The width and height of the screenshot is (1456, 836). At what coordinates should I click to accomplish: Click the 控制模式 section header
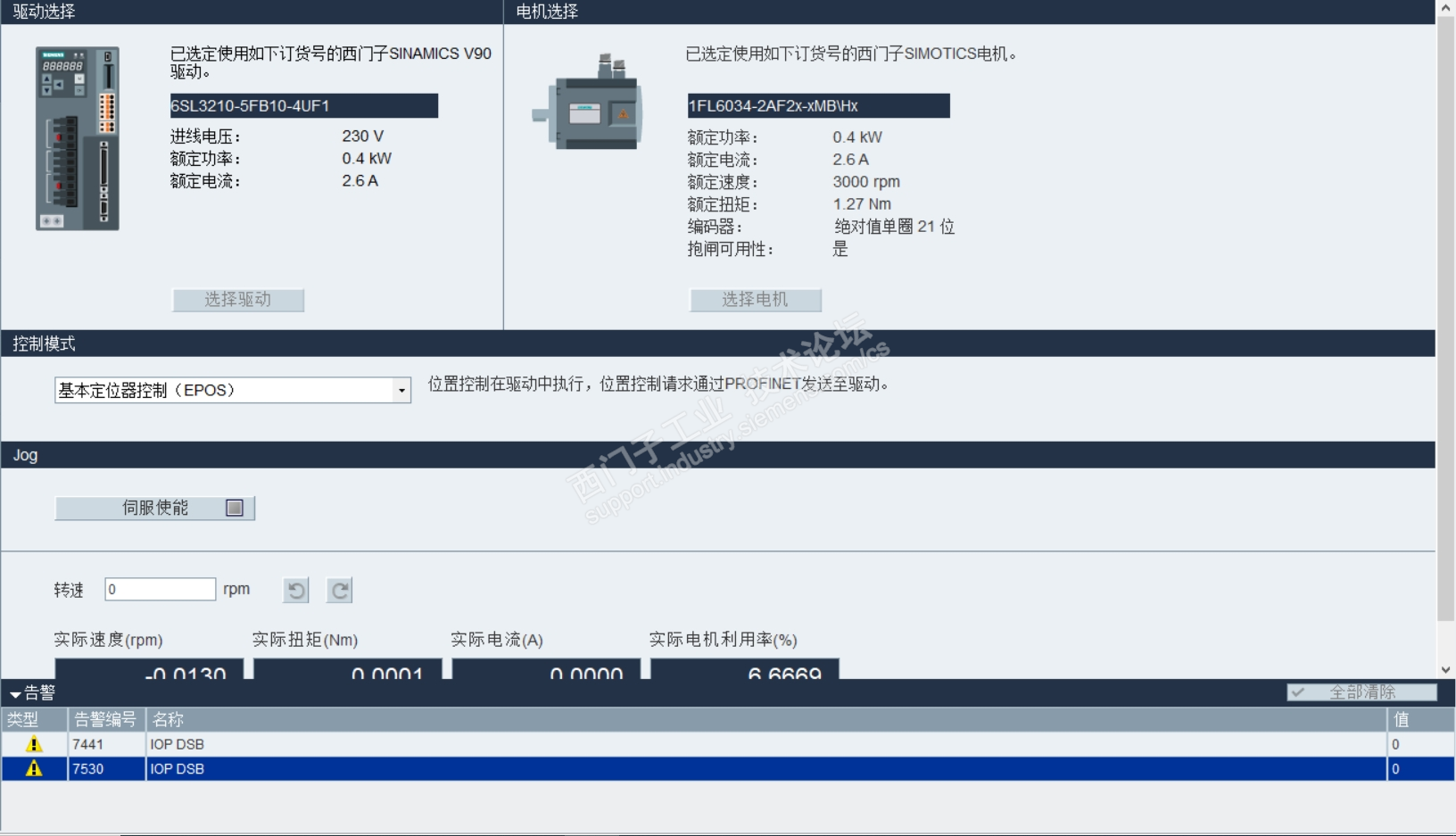[x=718, y=344]
